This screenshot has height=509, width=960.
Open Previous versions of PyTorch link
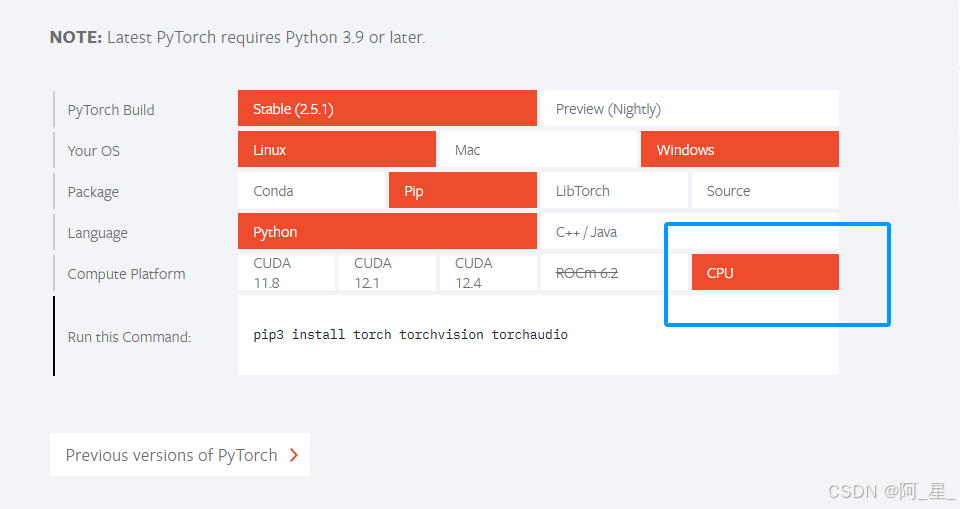[180, 454]
